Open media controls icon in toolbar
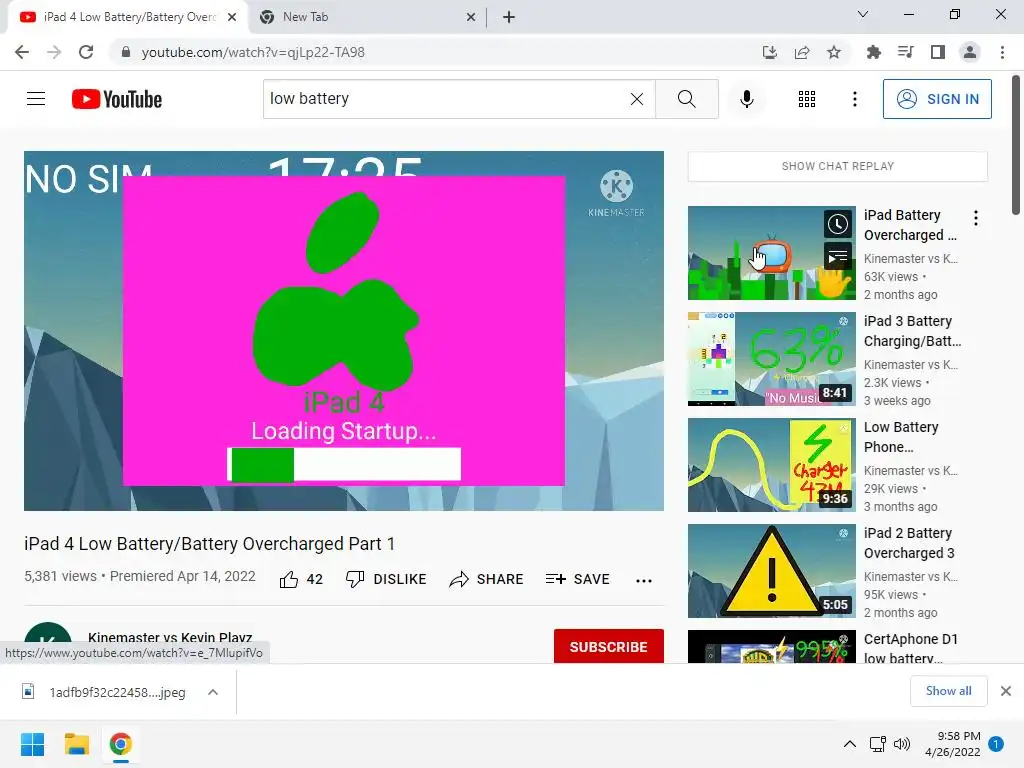The width and height of the screenshot is (1024, 768). click(906, 52)
